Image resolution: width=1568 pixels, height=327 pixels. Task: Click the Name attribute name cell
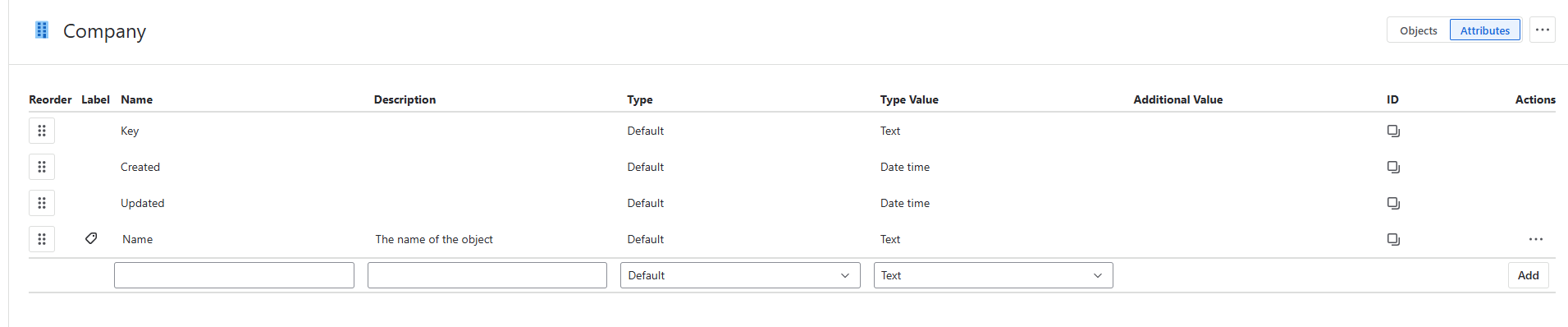(x=138, y=239)
